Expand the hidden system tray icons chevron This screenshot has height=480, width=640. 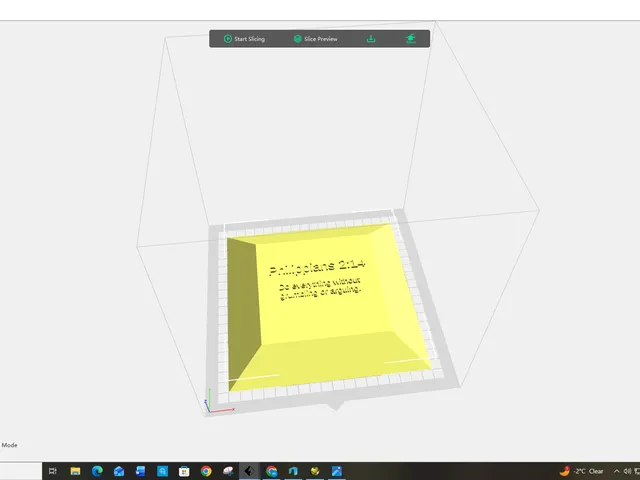coord(616,471)
